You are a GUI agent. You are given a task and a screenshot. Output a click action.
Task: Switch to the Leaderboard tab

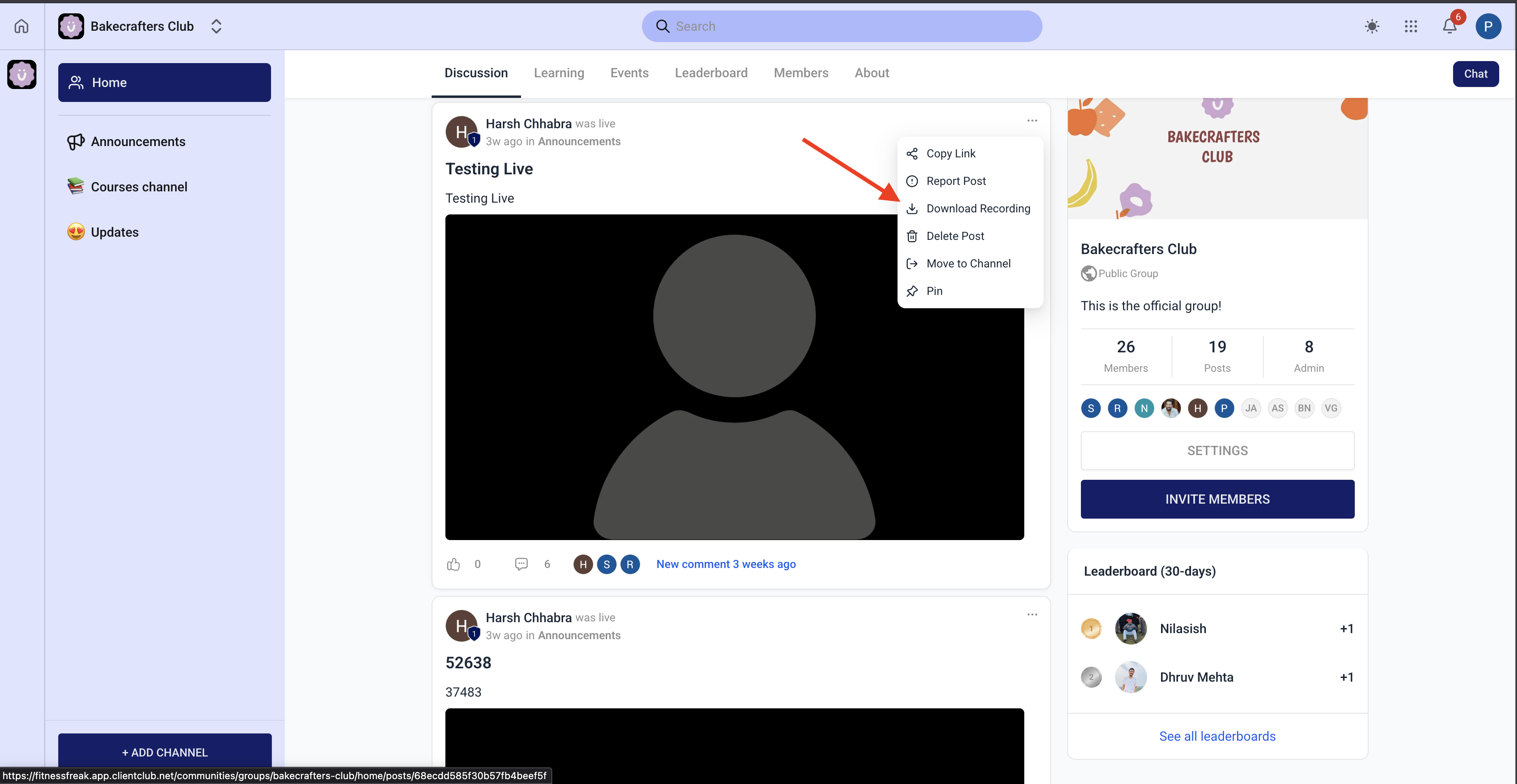(x=711, y=73)
